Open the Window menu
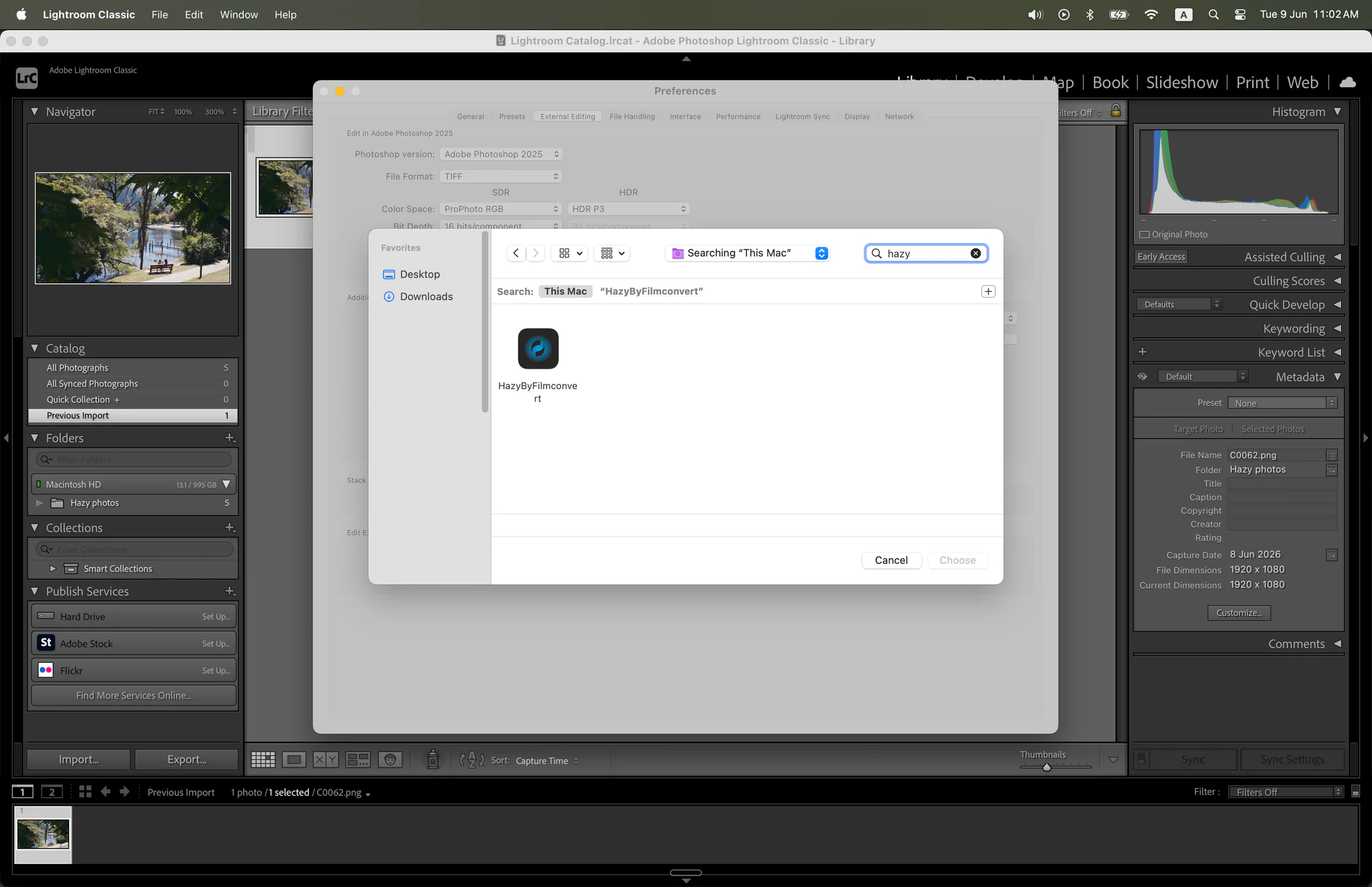This screenshot has height=887, width=1372. (239, 14)
